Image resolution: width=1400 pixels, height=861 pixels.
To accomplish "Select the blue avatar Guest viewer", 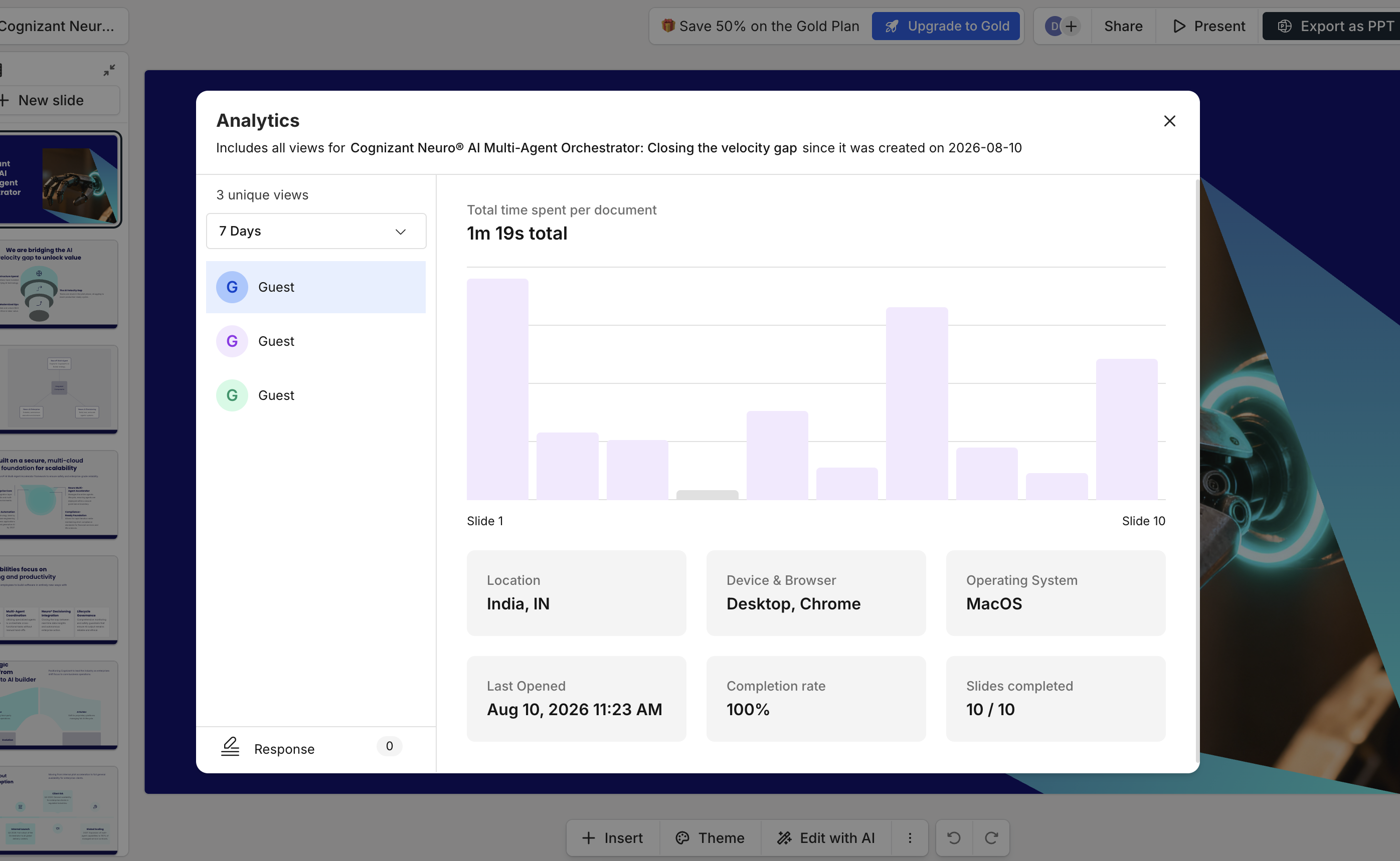I will 316,287.
